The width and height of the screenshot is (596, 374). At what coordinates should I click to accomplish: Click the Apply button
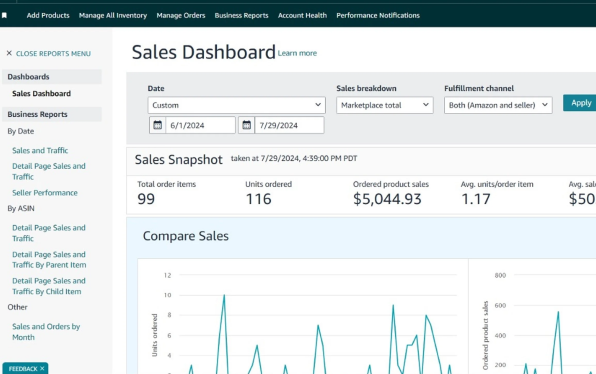click(580, 103)
